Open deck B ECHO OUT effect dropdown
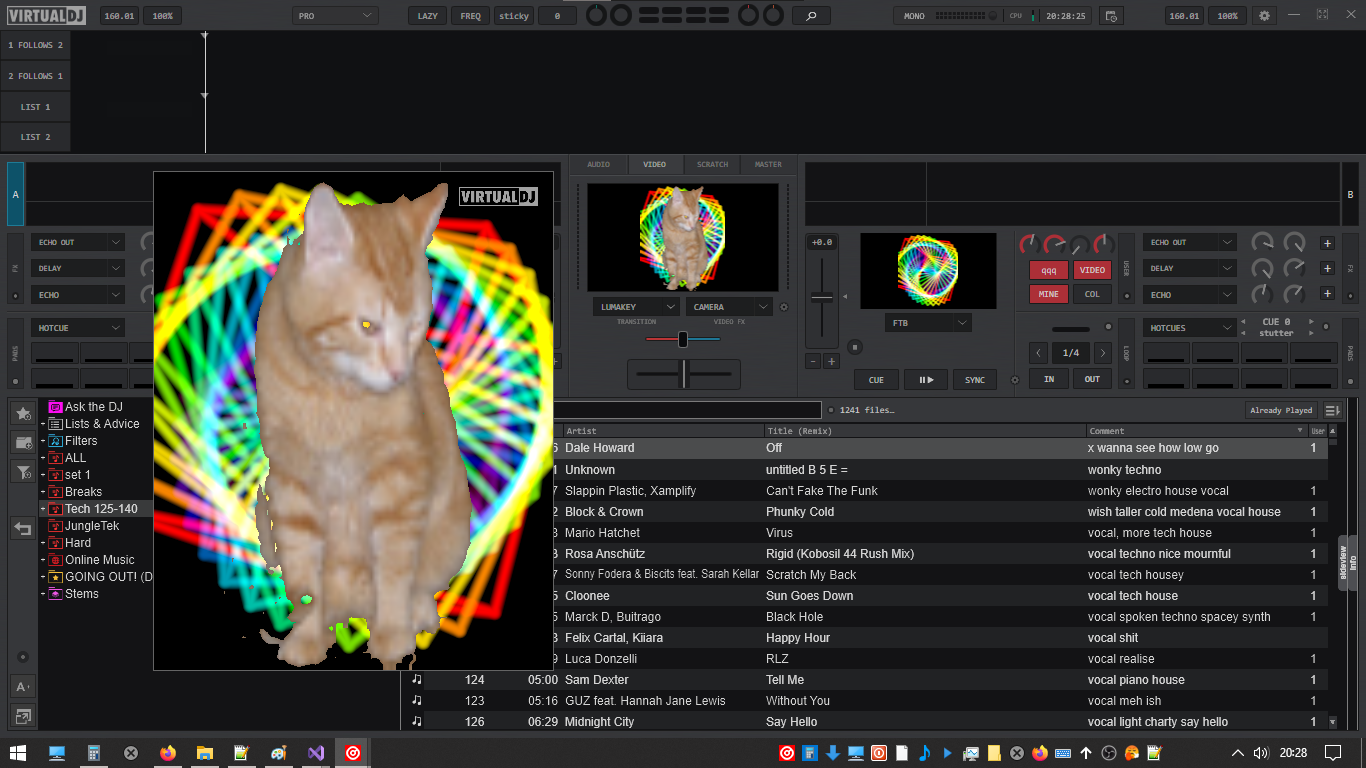1366x768 pixels. click(x=1190, y=242)
